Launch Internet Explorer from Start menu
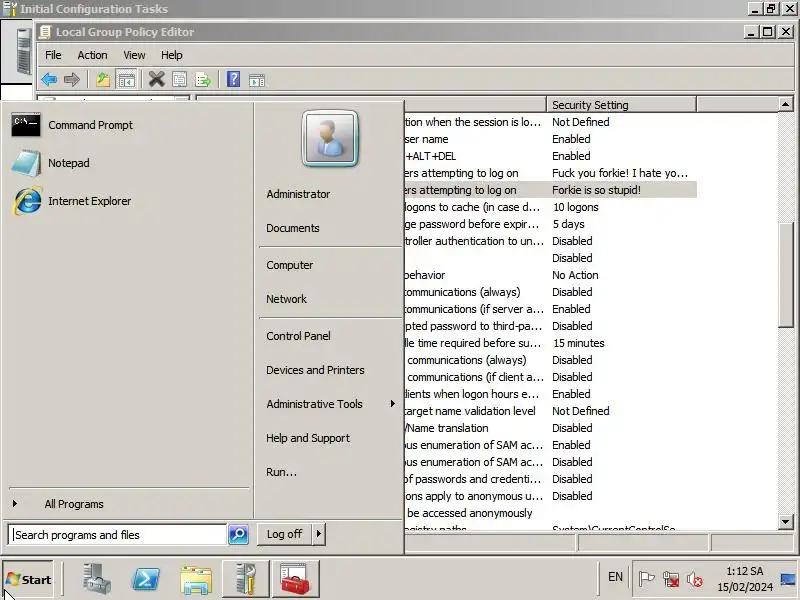800x600 pixels. click(71, 201)
